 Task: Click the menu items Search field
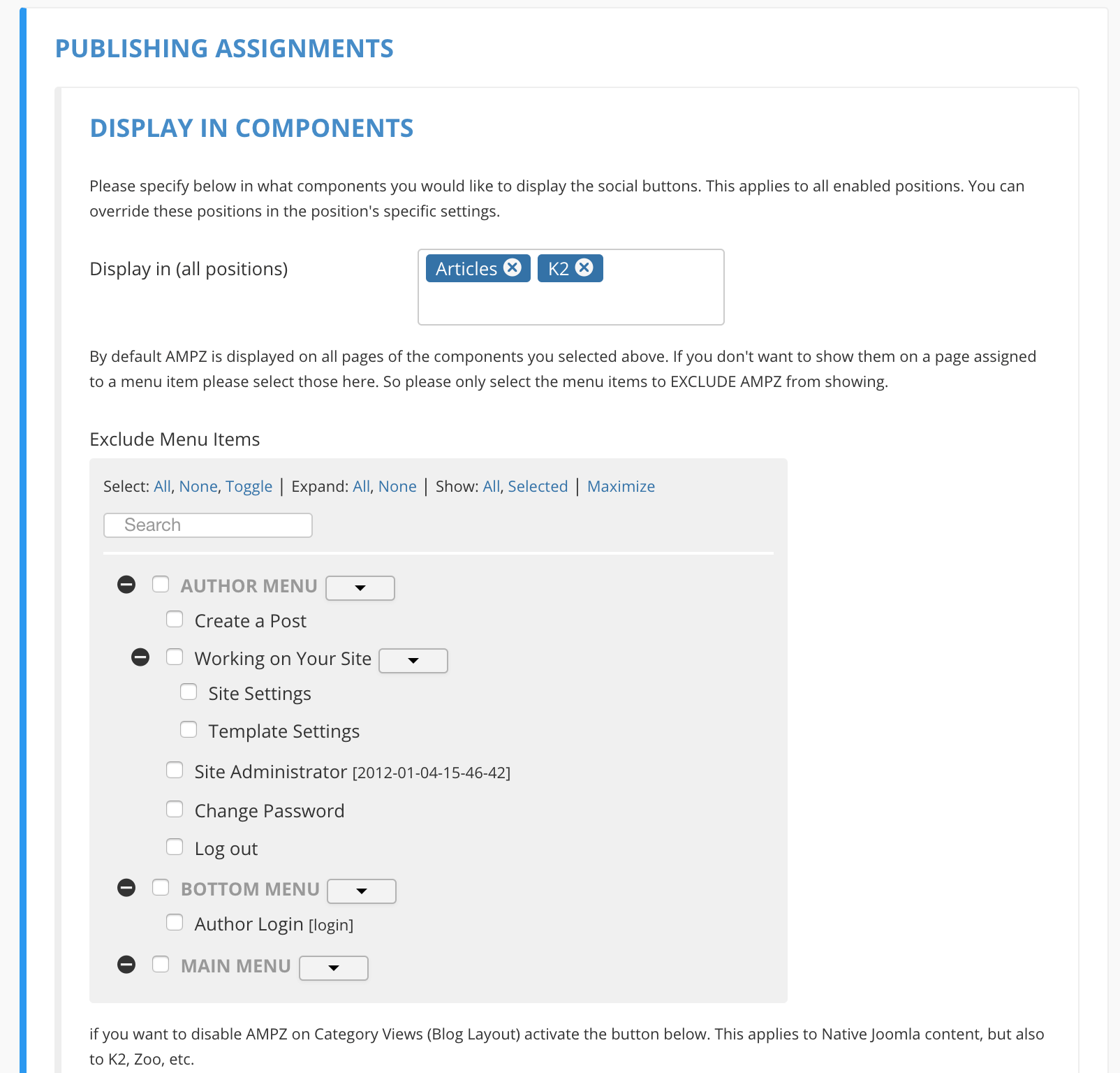208,525
